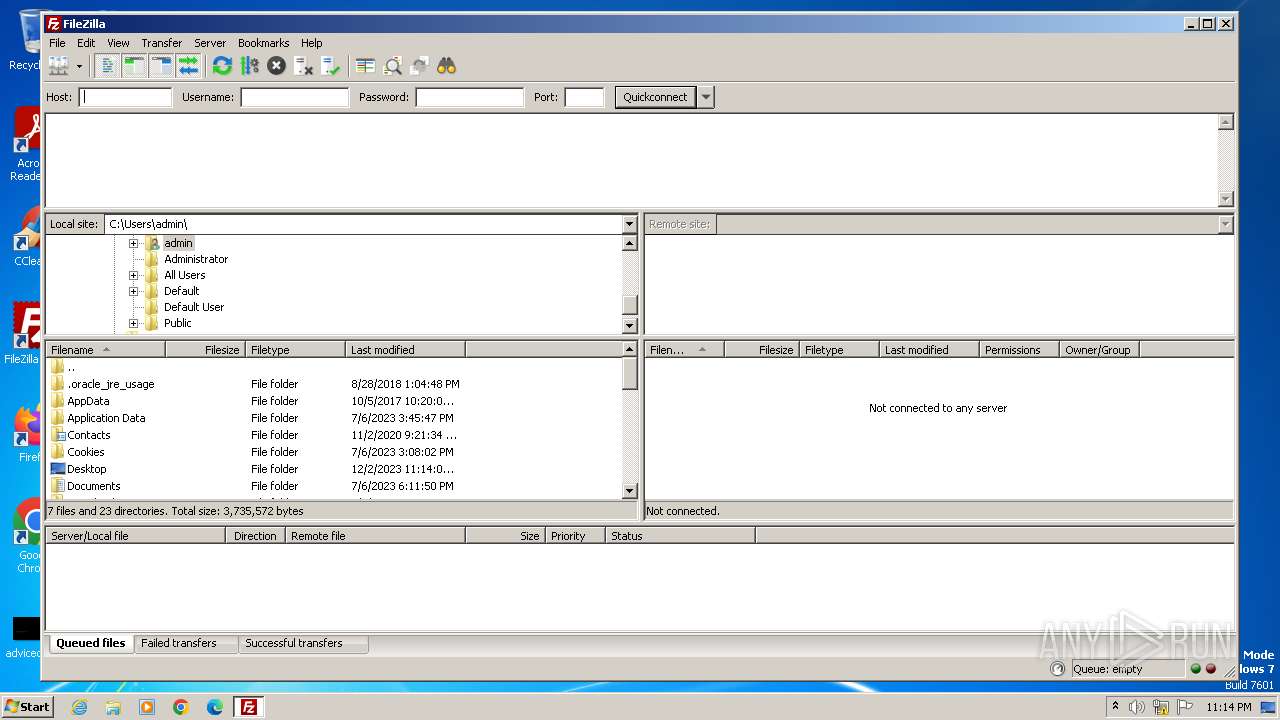The image size is (1280, 720).
Task: Open the Help menu
Action: [312, 43]
